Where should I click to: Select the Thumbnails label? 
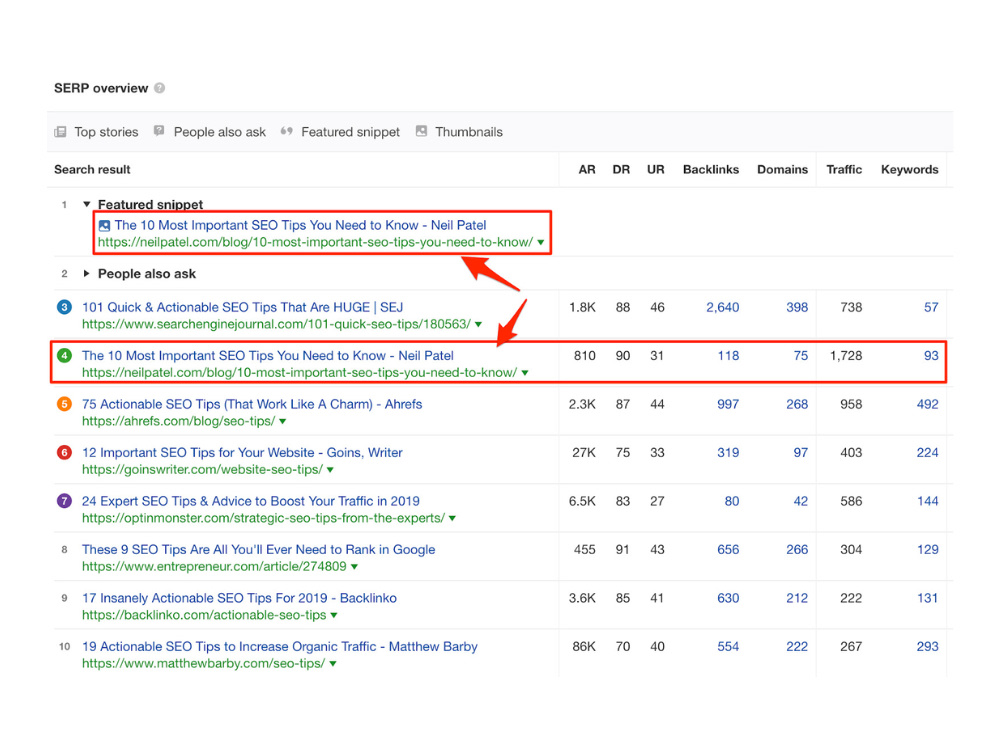pos(469,132)
